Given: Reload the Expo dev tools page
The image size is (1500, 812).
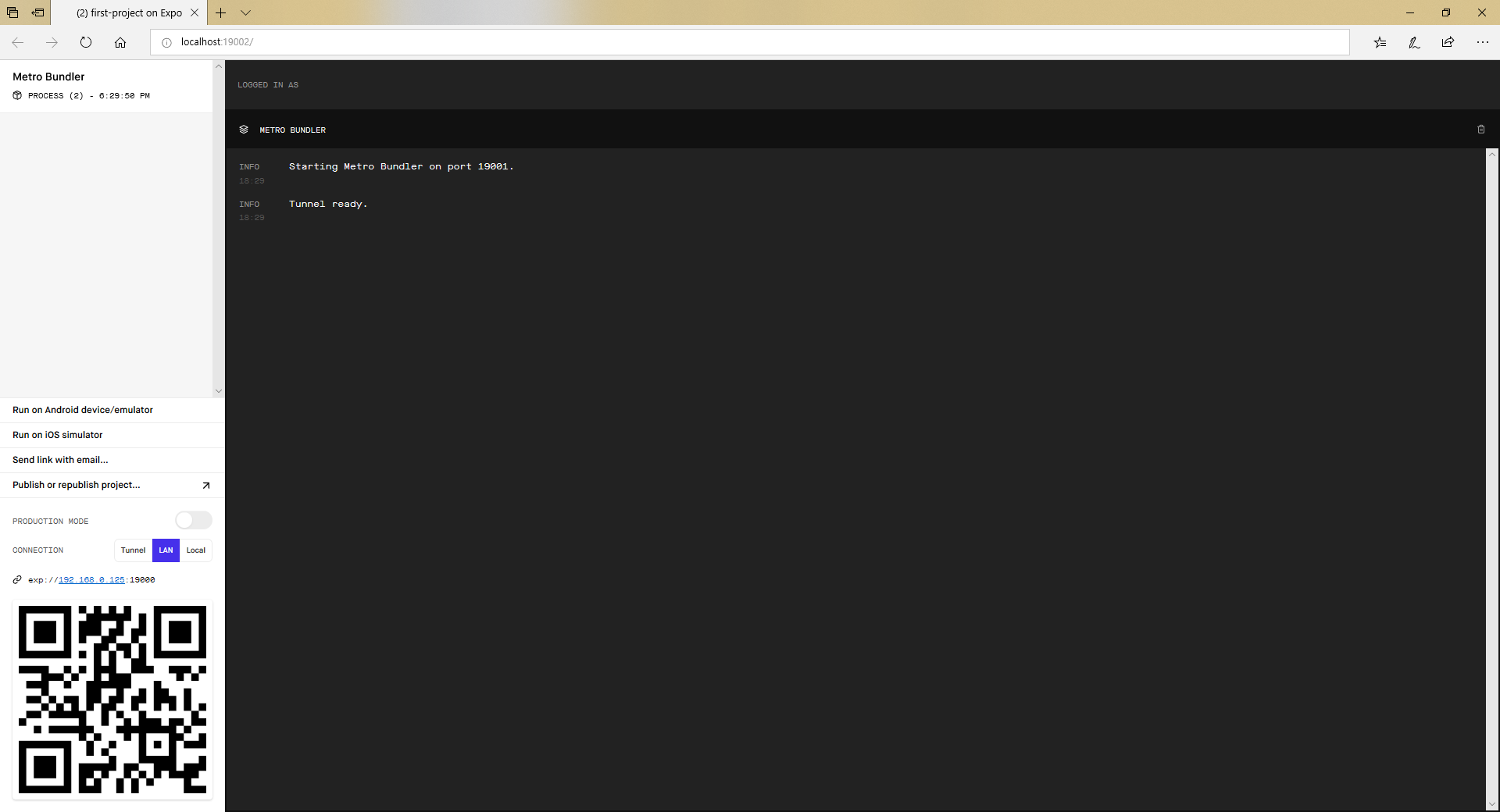Looking at the screenshot, I should (x=86, y=42).
